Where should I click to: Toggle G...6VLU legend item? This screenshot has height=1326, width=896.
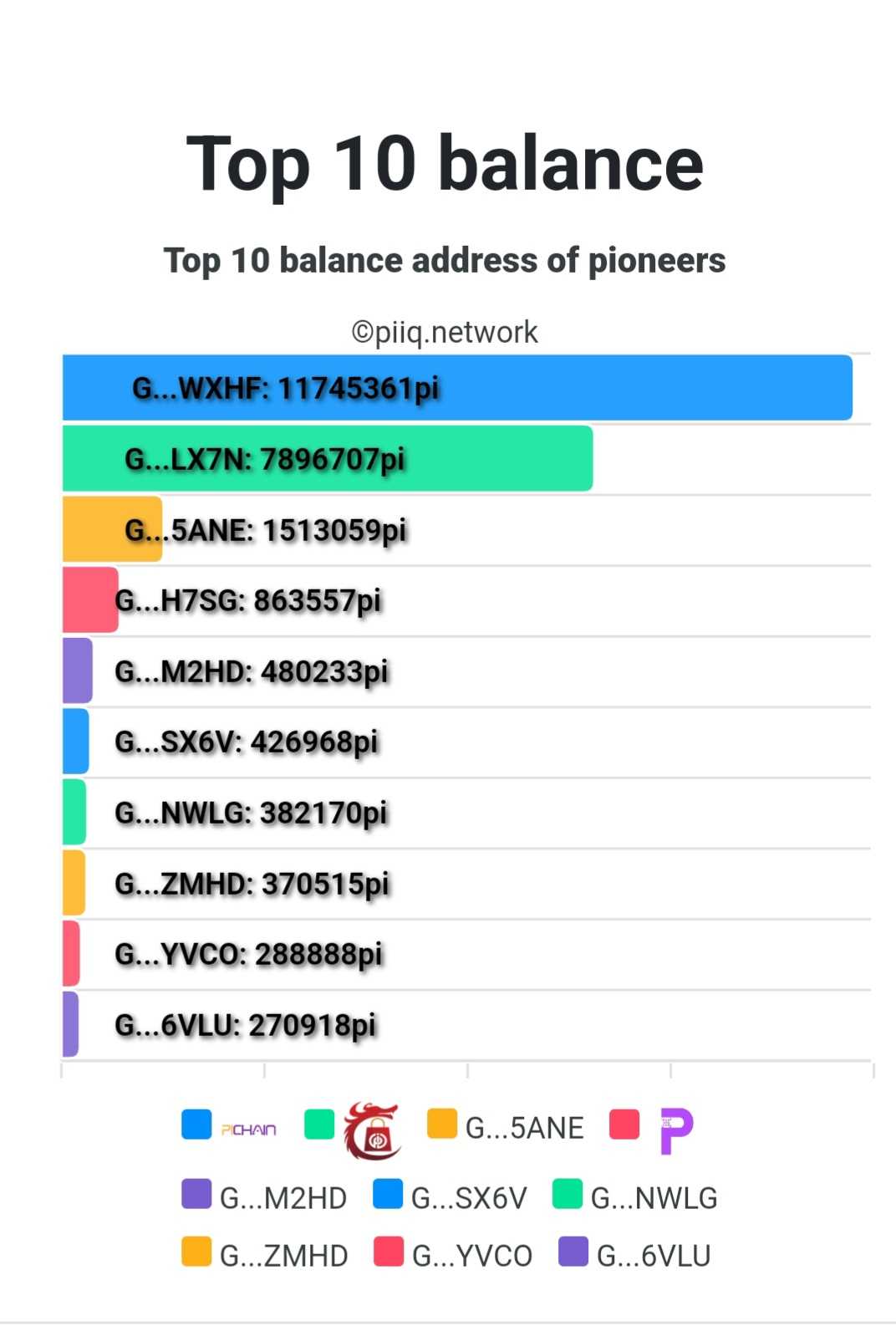[x=634, y=1253]
